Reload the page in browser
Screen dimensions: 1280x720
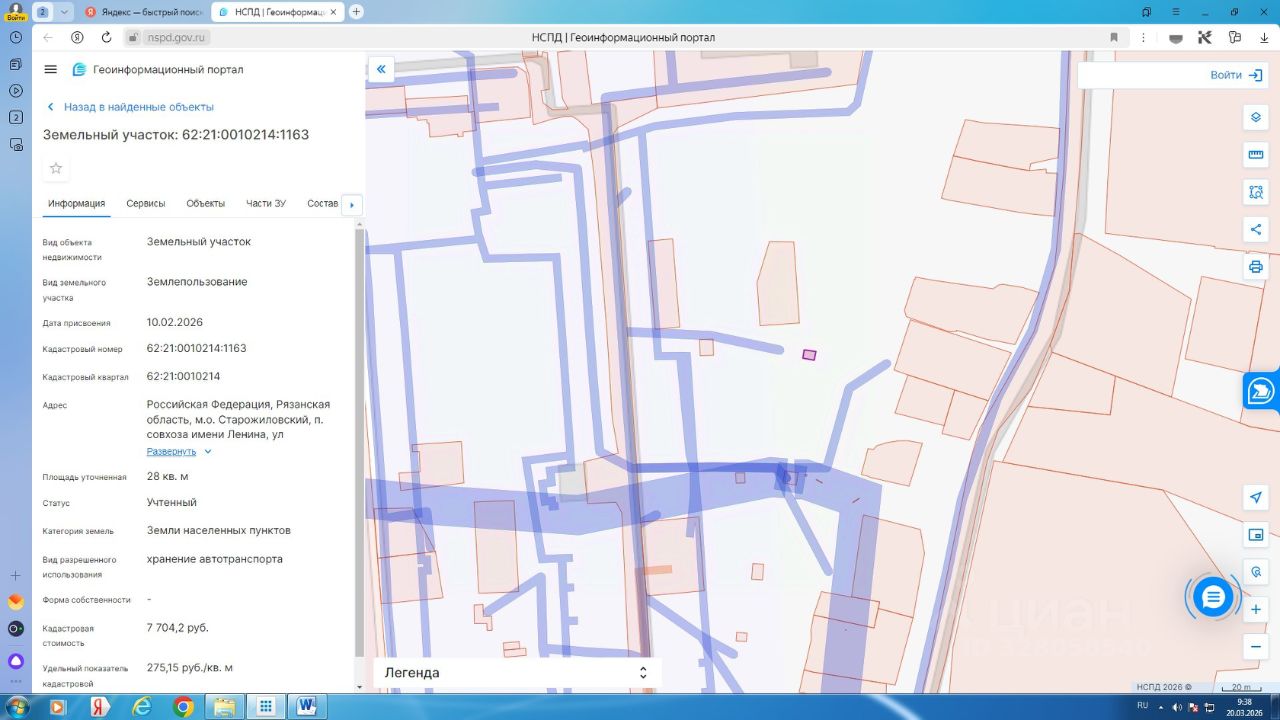pyautogui.click(x=106, y=38)
